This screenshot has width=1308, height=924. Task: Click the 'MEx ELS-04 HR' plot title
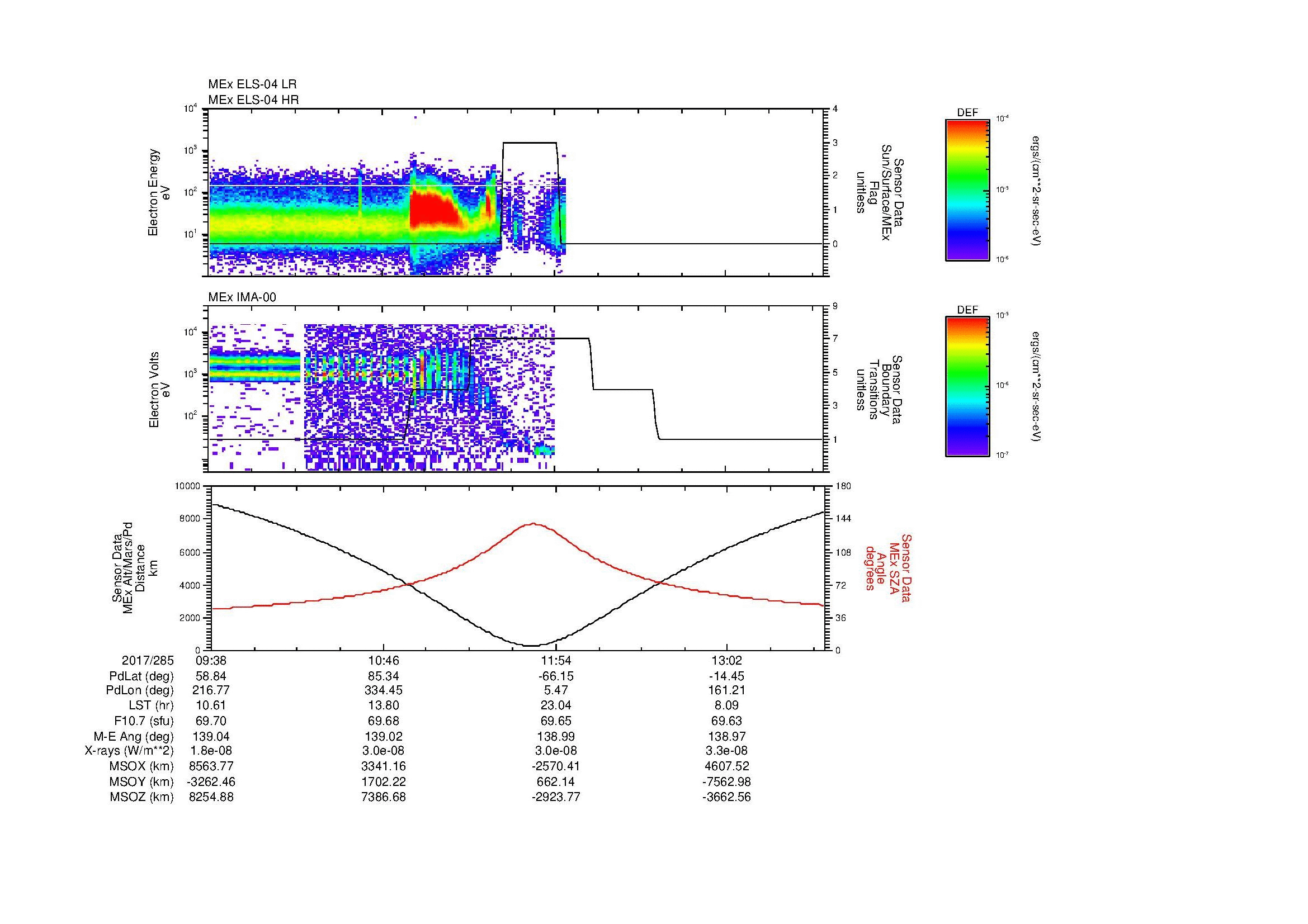pos(253,99)
